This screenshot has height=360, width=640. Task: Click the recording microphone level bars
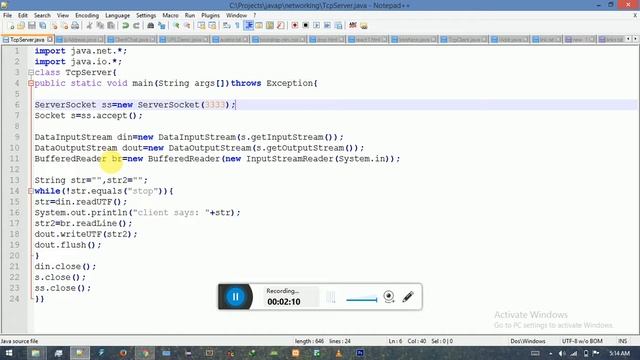[x=331, y=297]
